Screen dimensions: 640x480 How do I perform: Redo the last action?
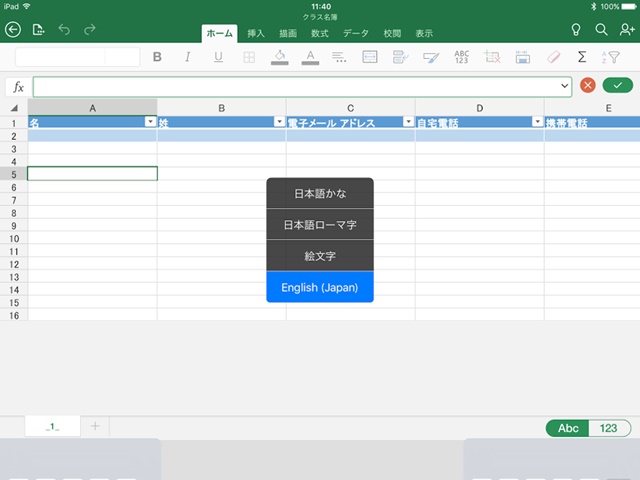(x=90, y=29)
